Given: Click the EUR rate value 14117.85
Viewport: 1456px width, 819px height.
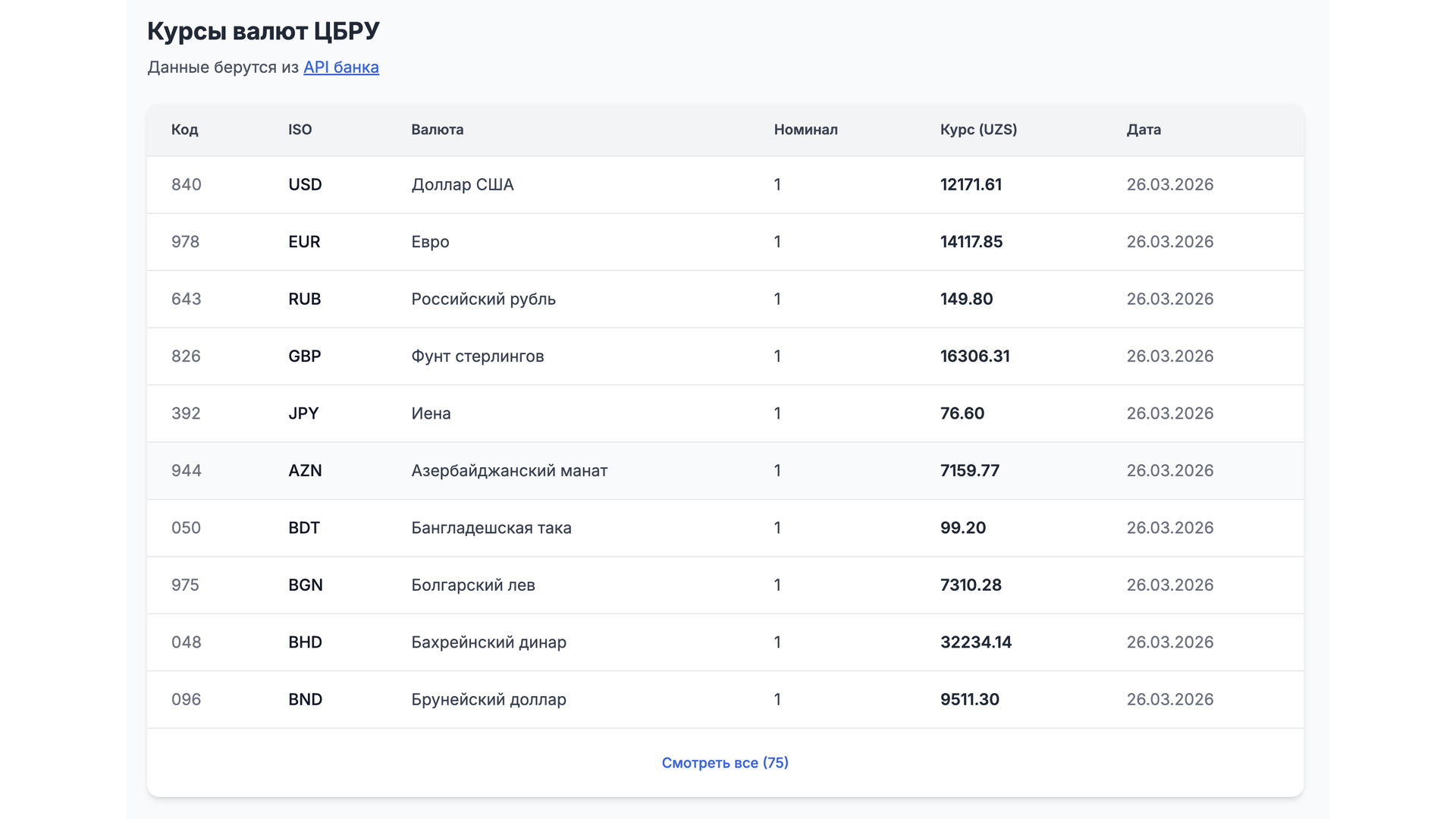Looking at the screenshot, I should (971, 242).
